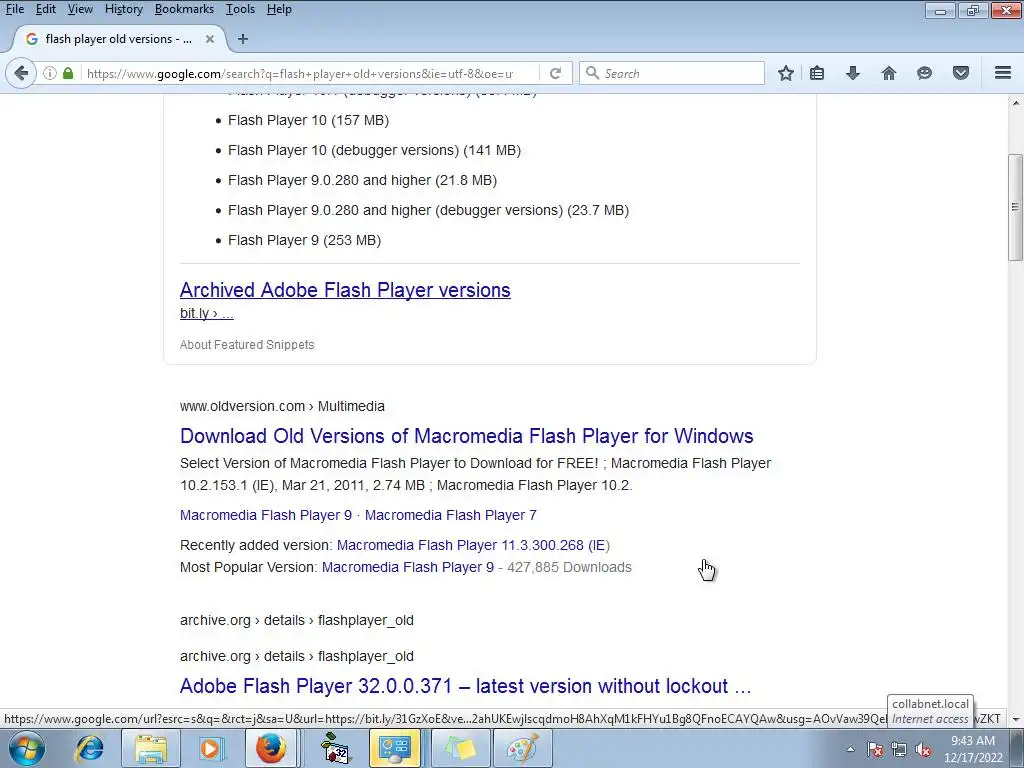This screenshot has width=1024, height=768.
Task: Click the muted volume speaker tray icon
Action: [923, 749]
